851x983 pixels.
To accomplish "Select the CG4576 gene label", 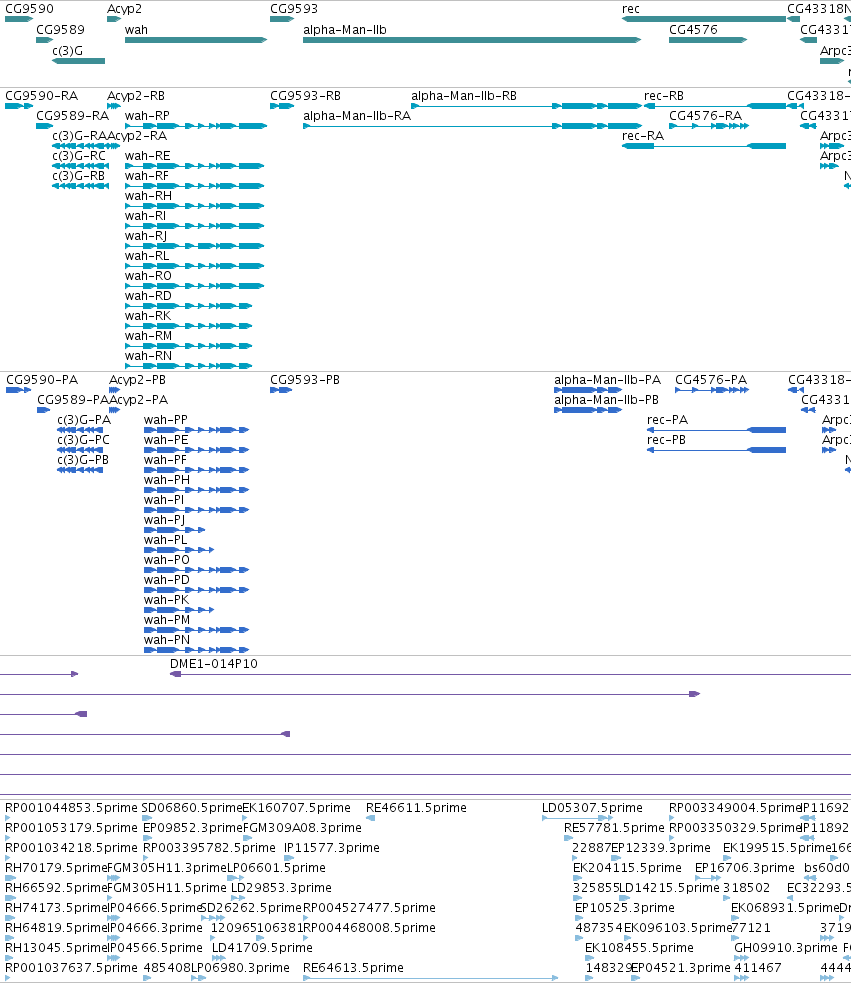I will point(693,29).
